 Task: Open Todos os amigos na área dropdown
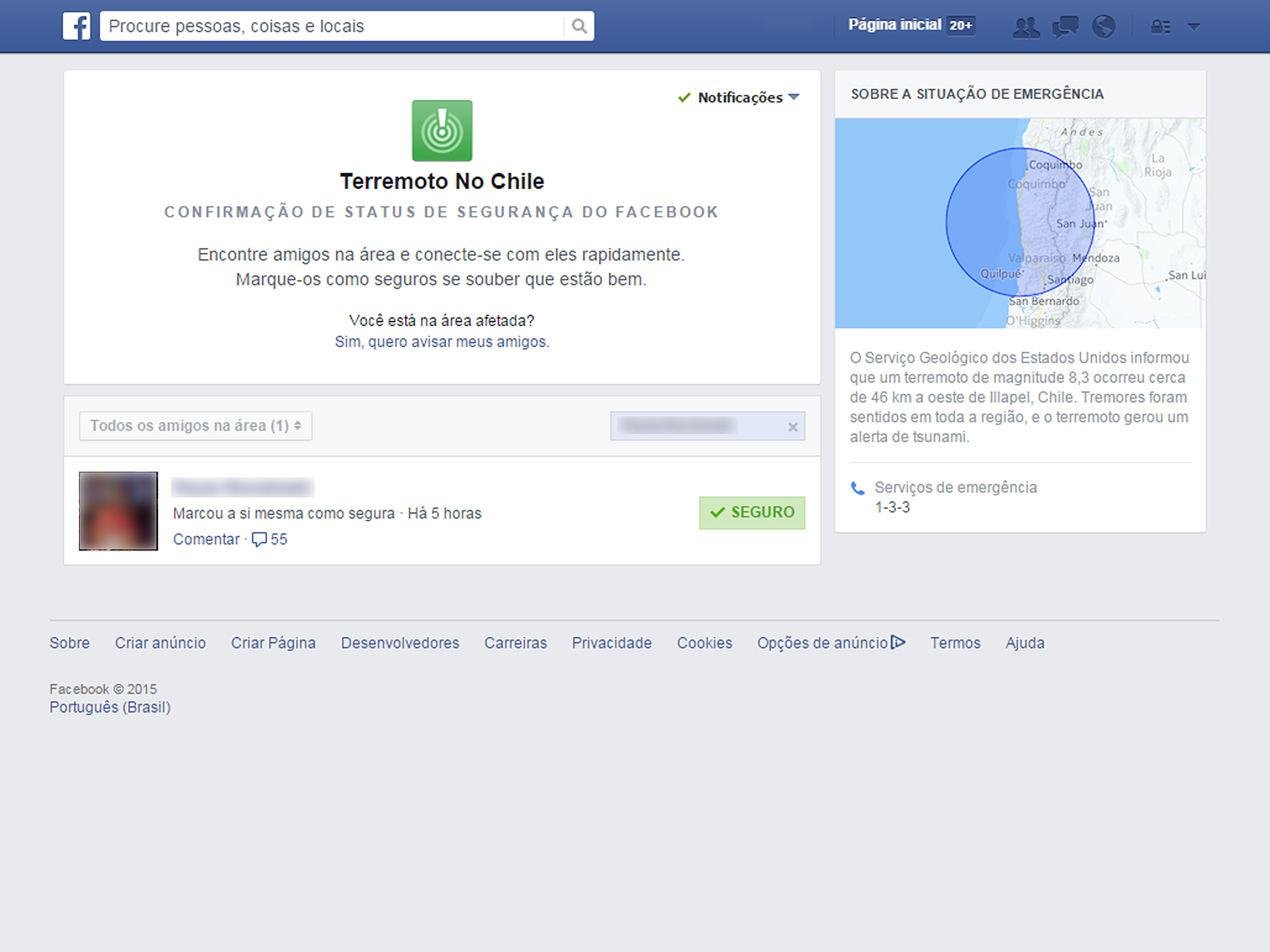196,426
